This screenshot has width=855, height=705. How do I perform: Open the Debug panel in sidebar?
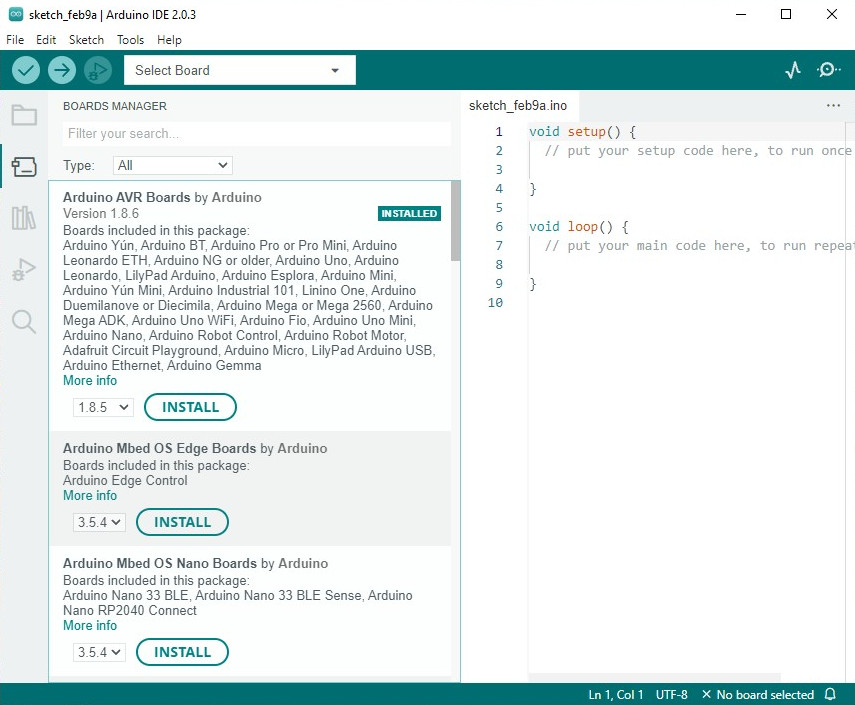(x=24, y=269)
